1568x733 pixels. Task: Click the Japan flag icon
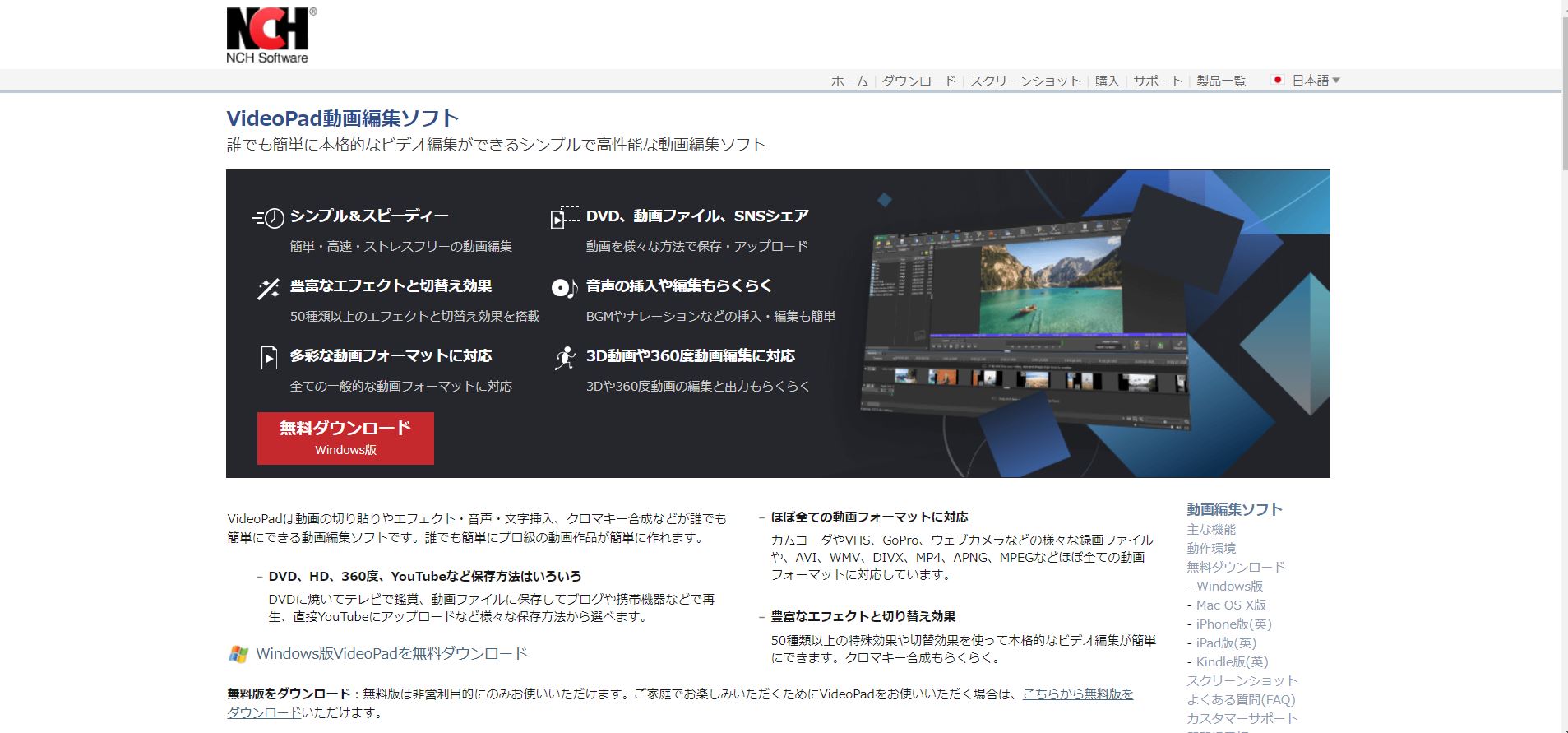click(1278, 80)
